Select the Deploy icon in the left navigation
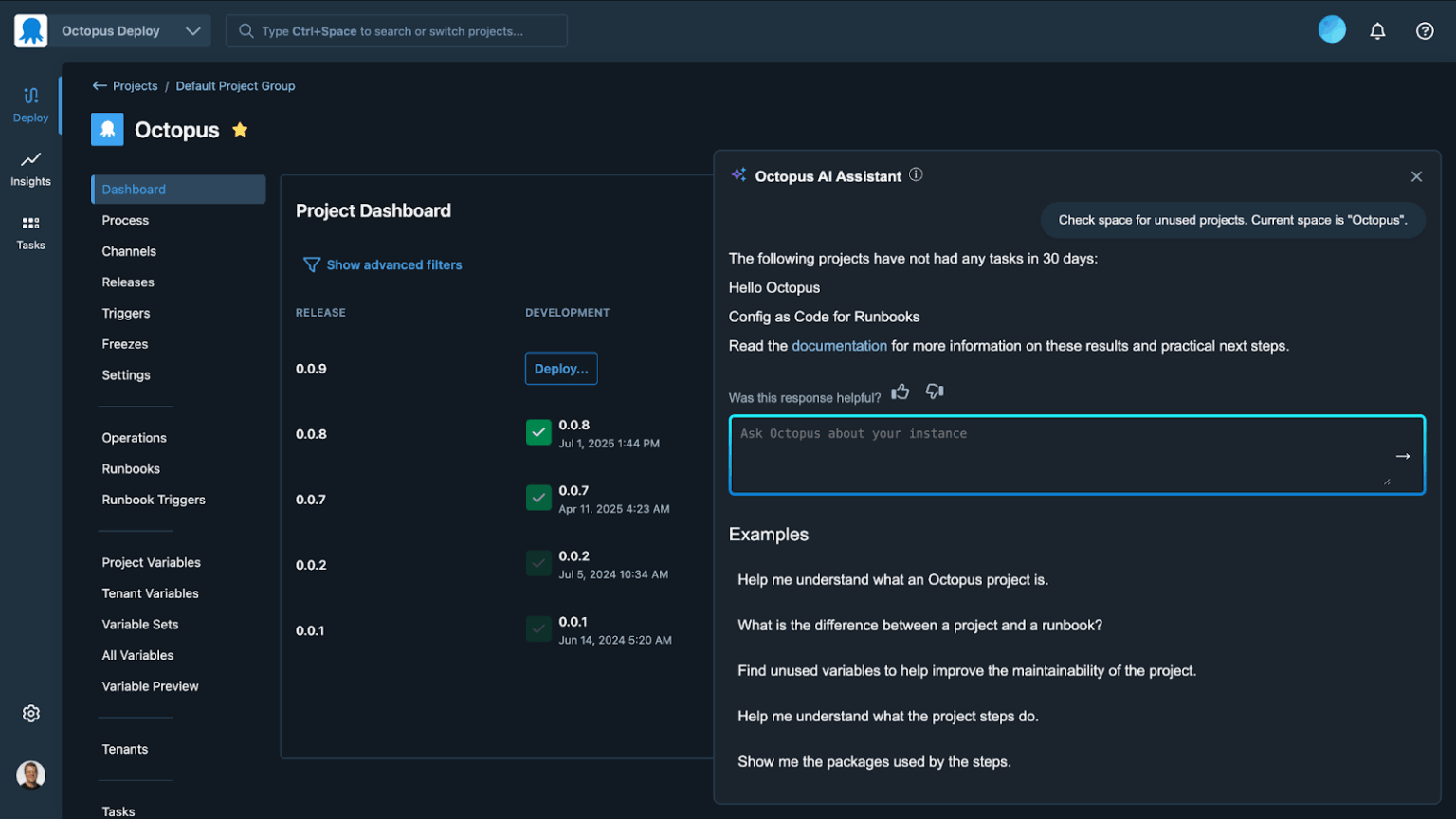 point(30,104)
